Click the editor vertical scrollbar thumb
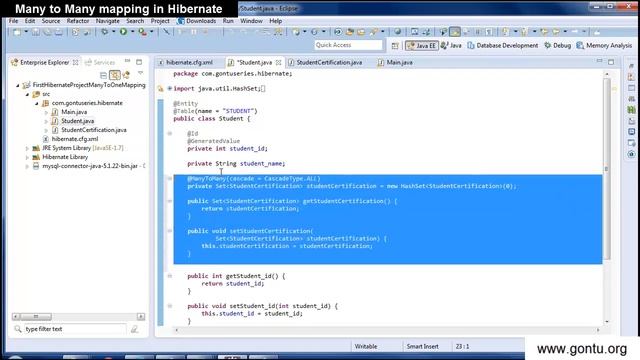This screenshot has width=640, height=360. coord(607,169)
